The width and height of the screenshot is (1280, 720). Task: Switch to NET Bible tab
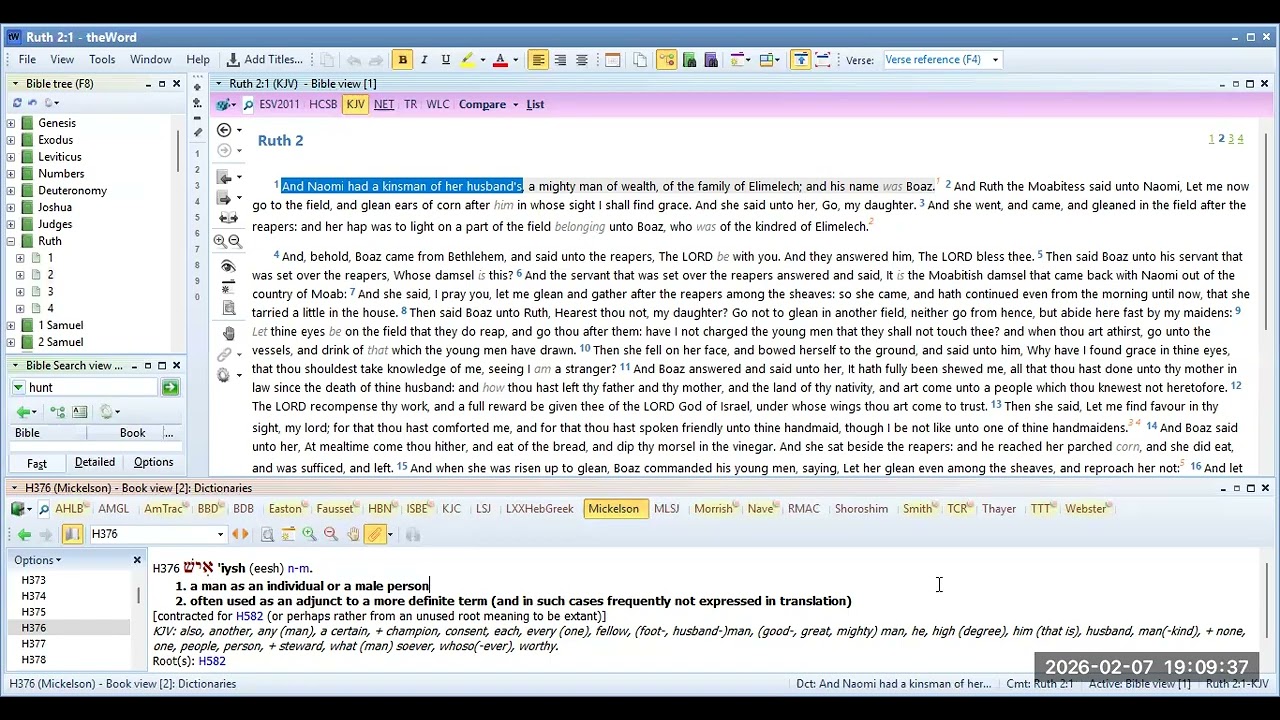coord(384,105)
